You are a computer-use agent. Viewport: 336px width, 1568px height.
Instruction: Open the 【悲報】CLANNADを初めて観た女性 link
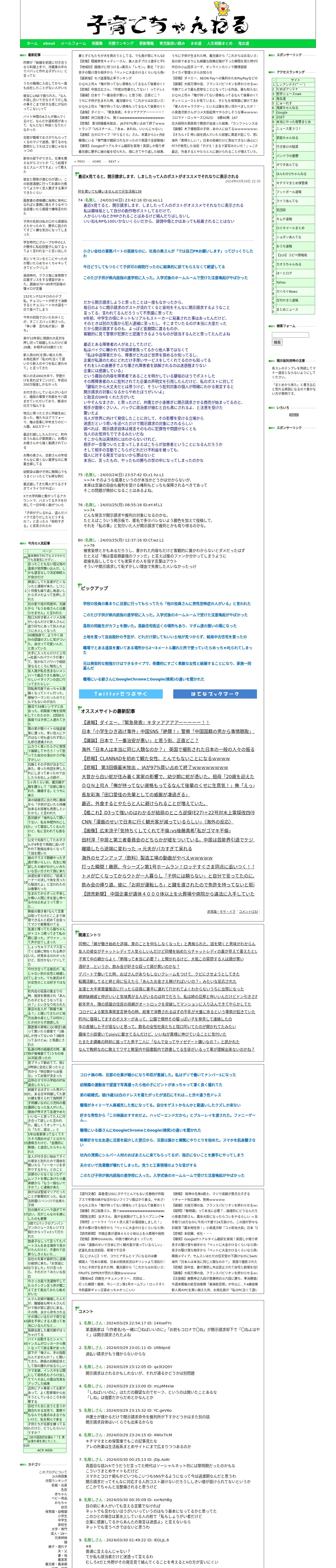pyautogui.click(x=156, y=758)
